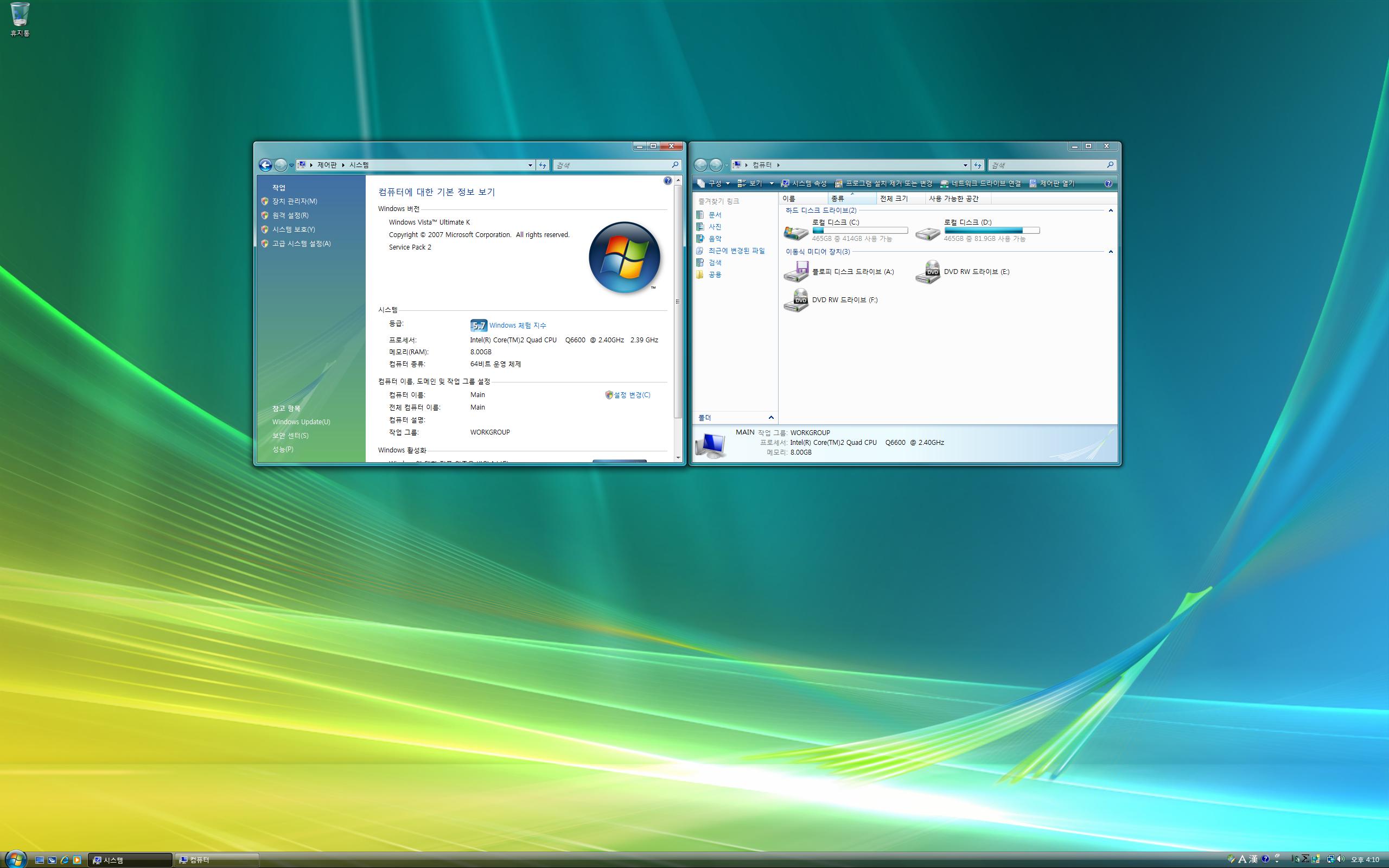Switch to 컴퓨터 taskbar button
1389x868 pixels.
tap(216, 860)
